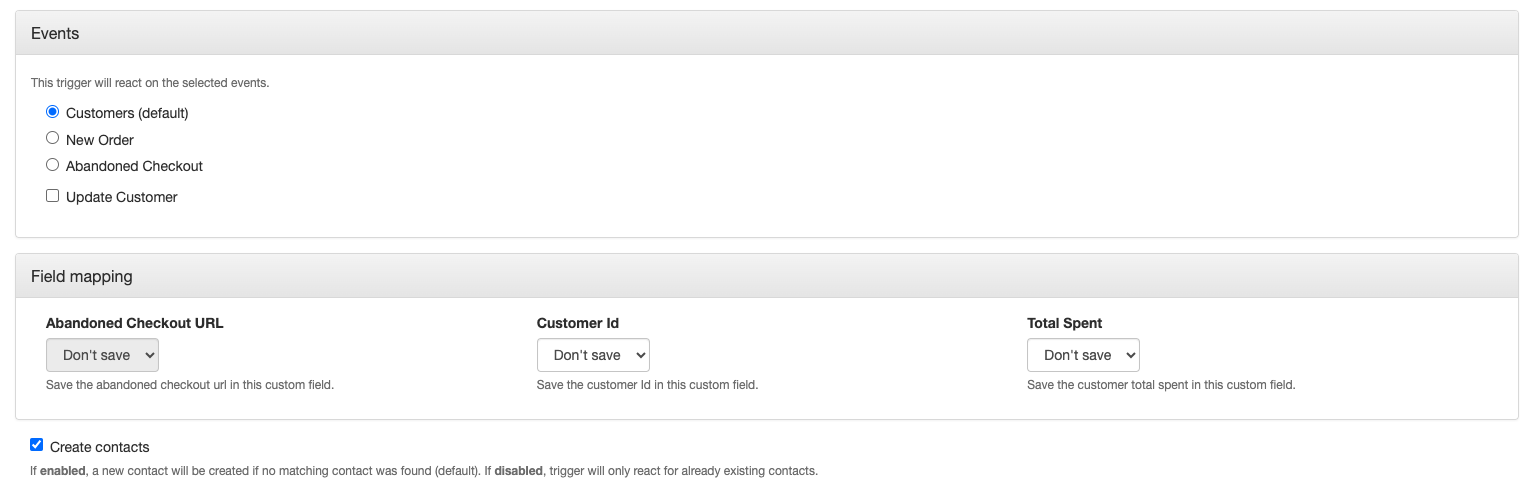Open the Abandoned Checkout URL dropdown
Viewport: 1533px width, 492px height.
pyautogui.click(x=102, y=355)
